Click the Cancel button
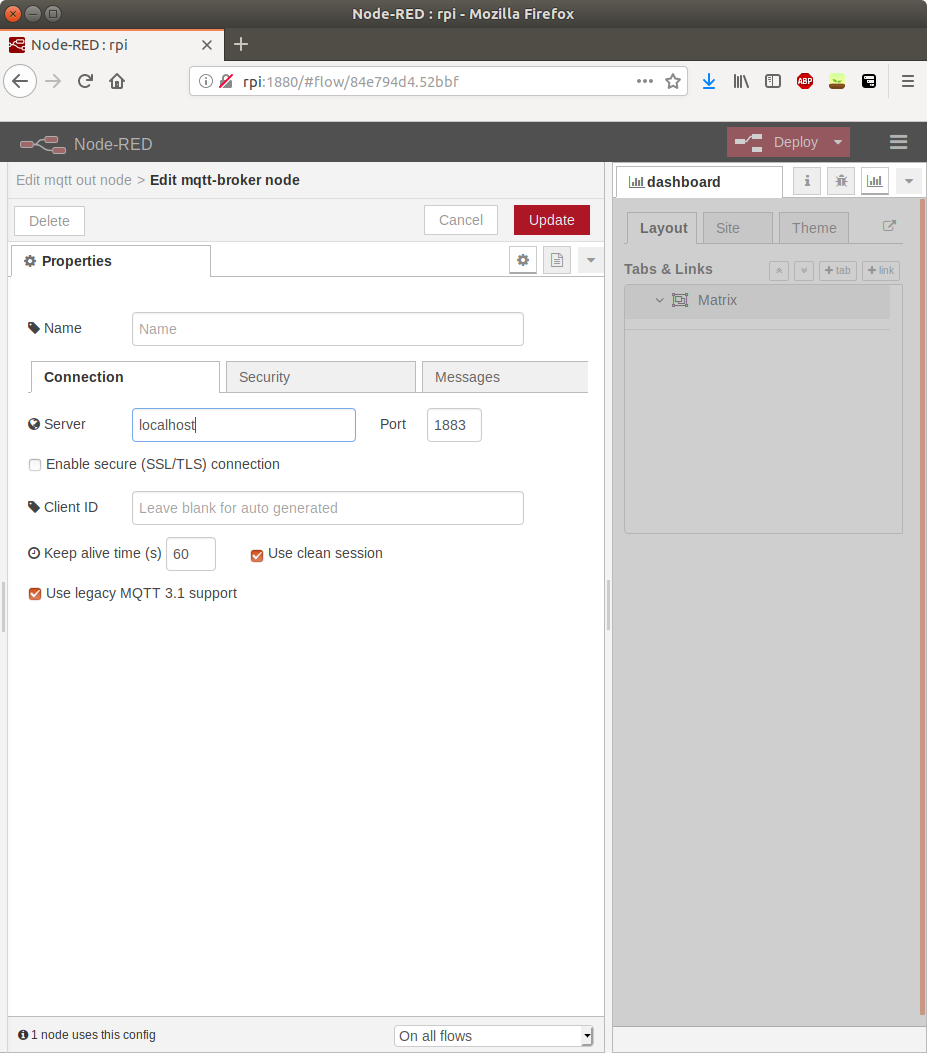 (x=461, y=220)
